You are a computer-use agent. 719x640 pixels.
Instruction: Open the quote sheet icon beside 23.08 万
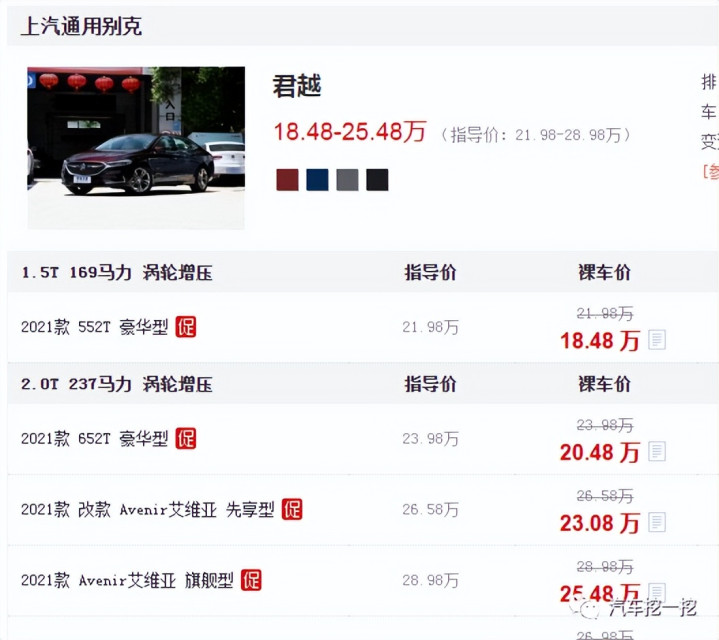(657, 522)
